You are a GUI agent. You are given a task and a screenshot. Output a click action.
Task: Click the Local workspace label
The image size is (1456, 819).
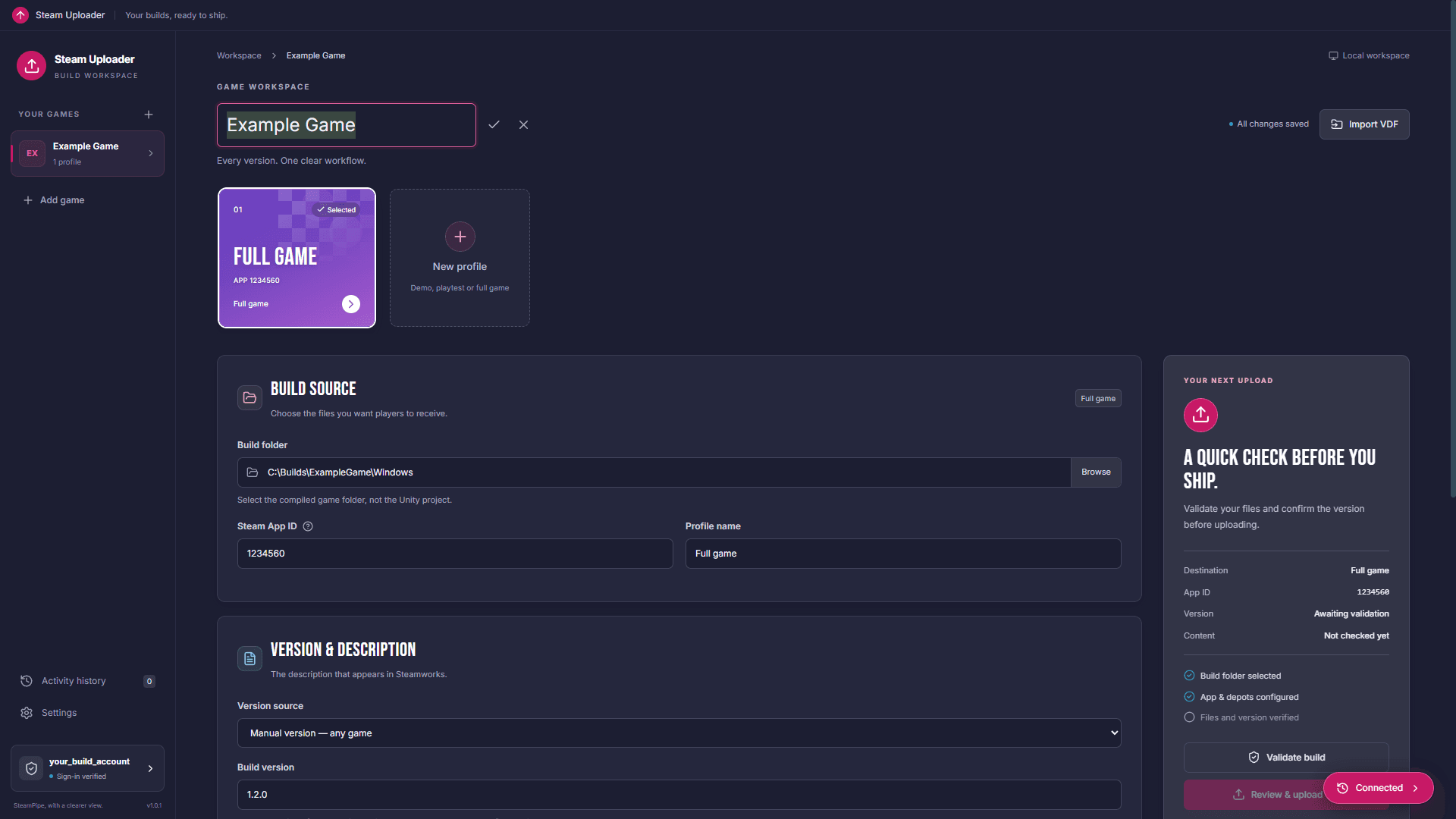[1376, 55]
